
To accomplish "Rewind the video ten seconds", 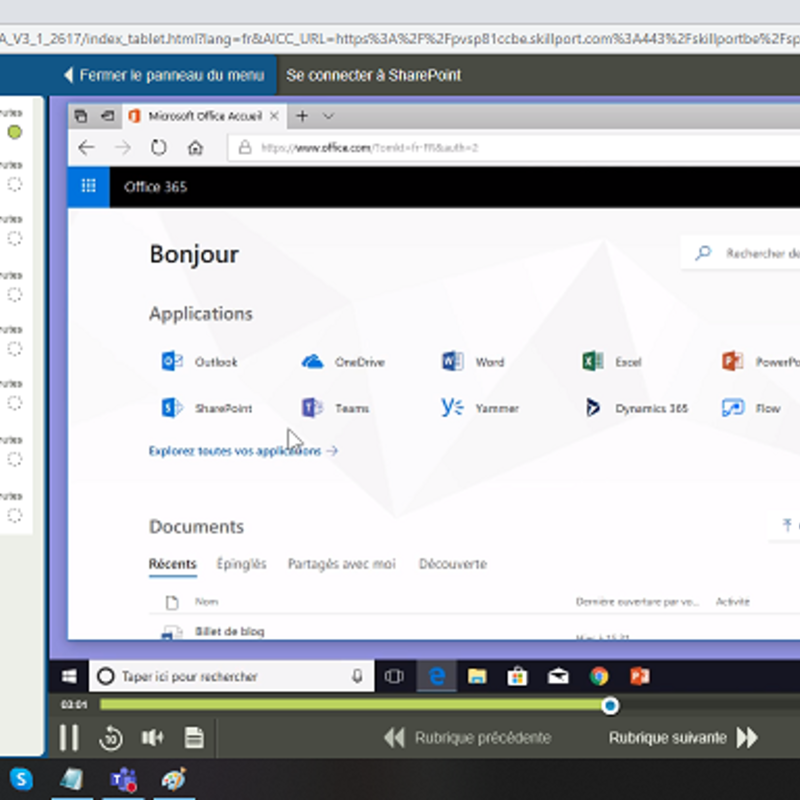I will (111, 738).
